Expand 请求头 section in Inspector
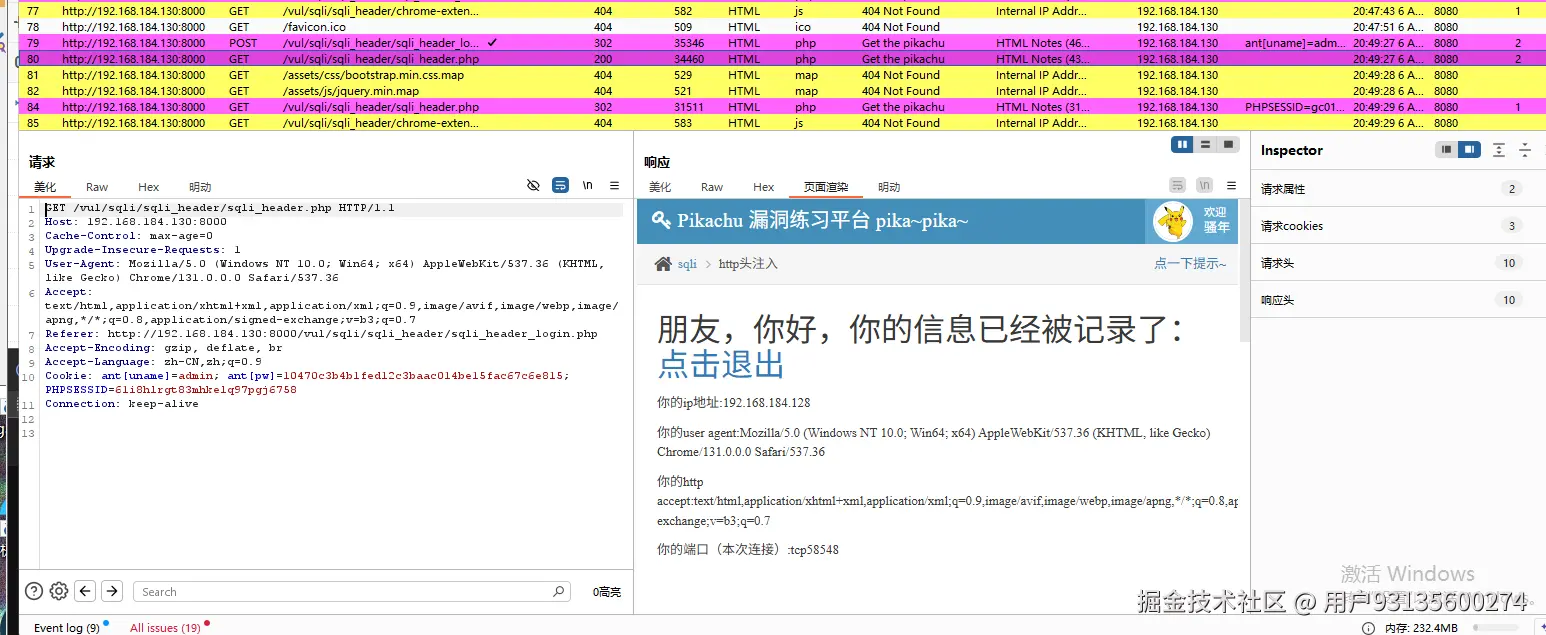The height and width of the screenshot is (635, 1546). click(1396, 263)
